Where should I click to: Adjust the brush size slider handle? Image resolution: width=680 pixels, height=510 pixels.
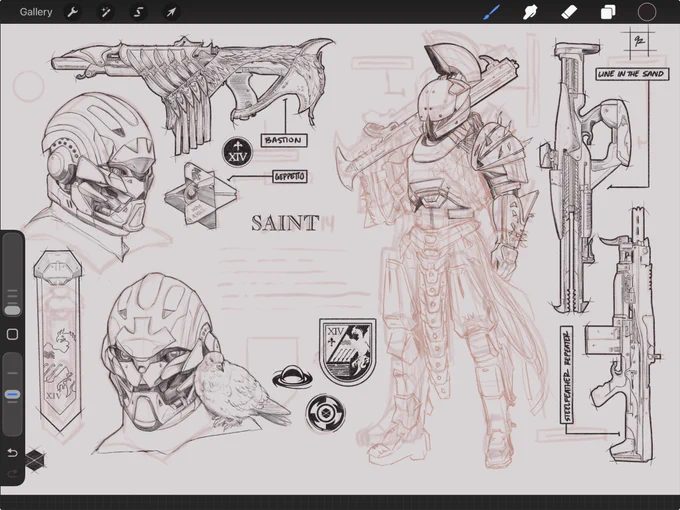click(12, 310)
